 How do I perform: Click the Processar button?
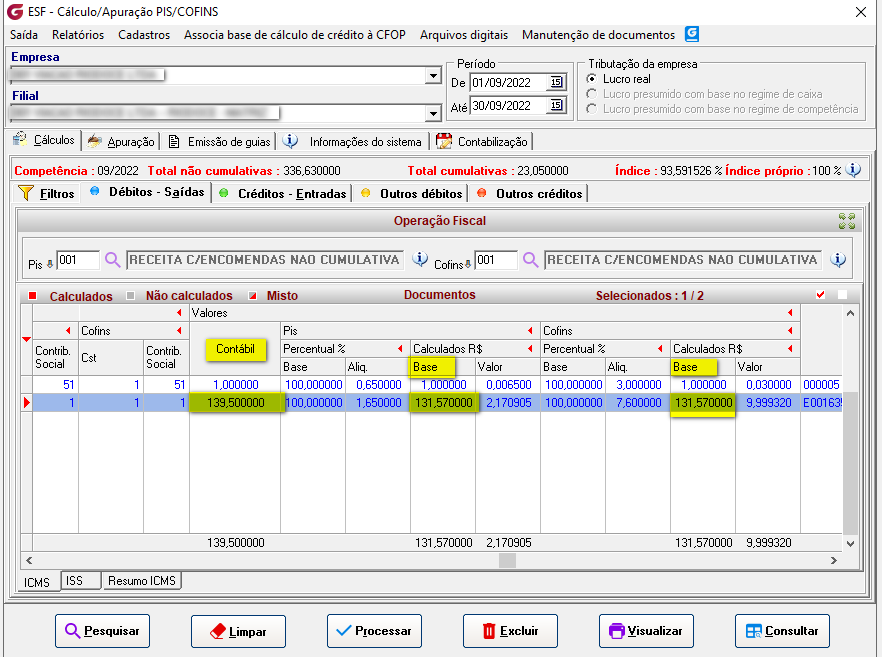click(x=375, y=631)
